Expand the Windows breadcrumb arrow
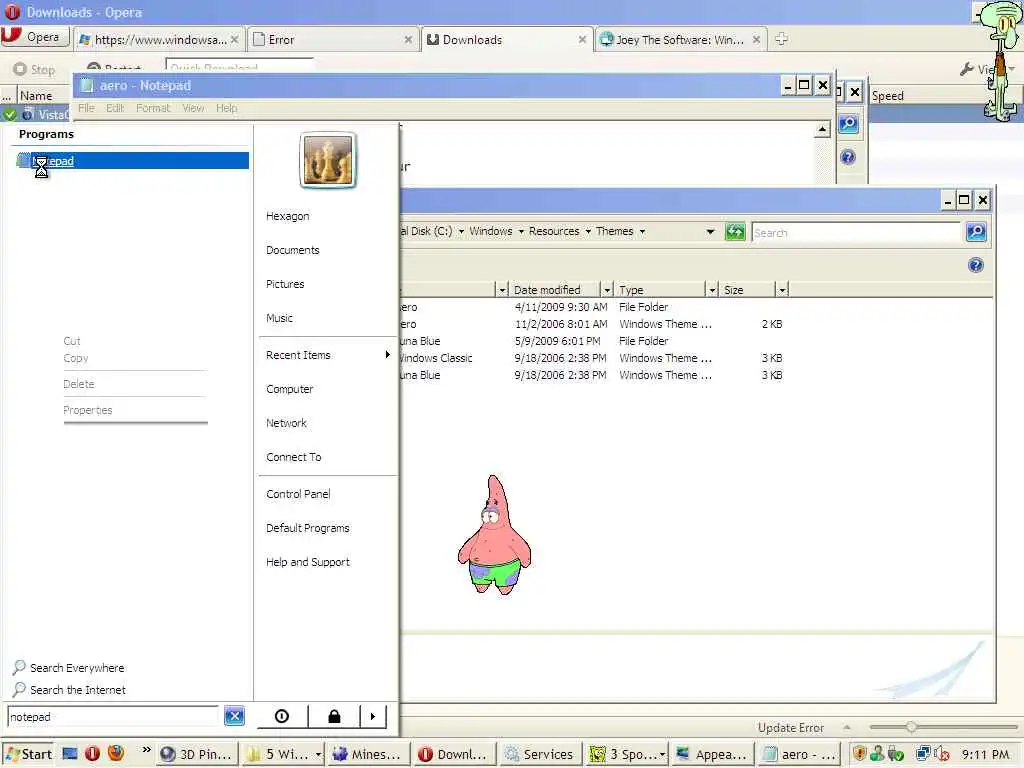The width and height of the screenshot is (1024, 768). point(521,232)
